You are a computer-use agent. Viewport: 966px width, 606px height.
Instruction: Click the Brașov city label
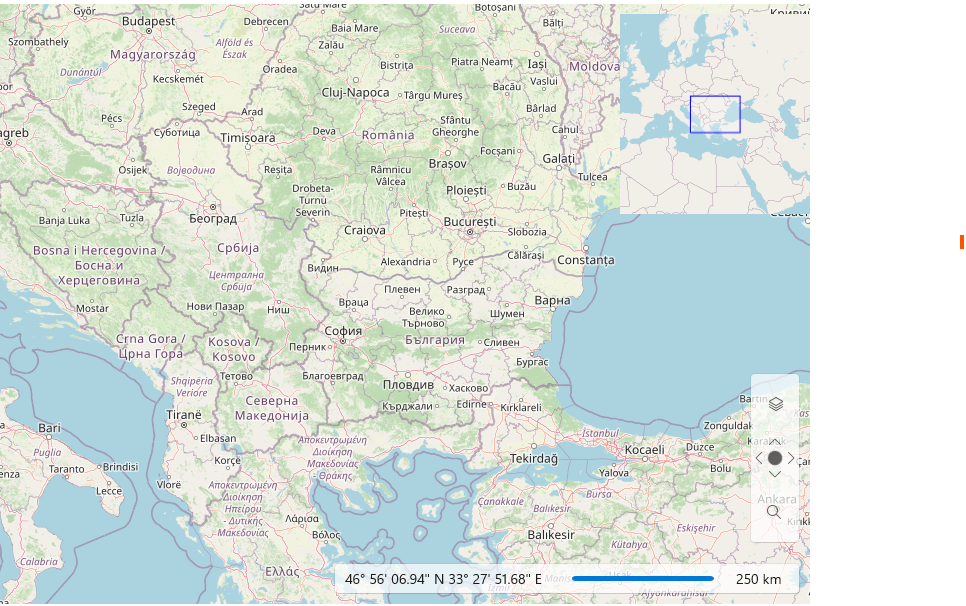[448, 164]
